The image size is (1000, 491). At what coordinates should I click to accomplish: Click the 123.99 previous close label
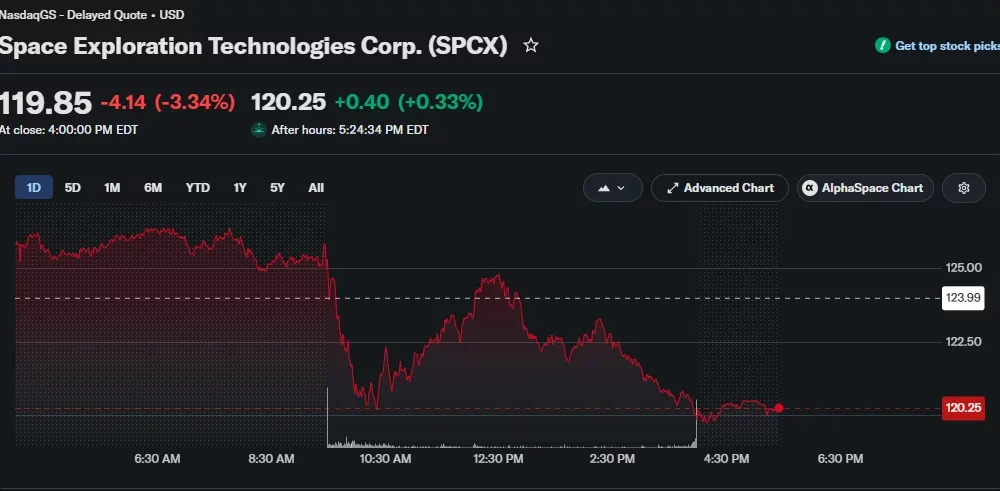click(963, 298)
